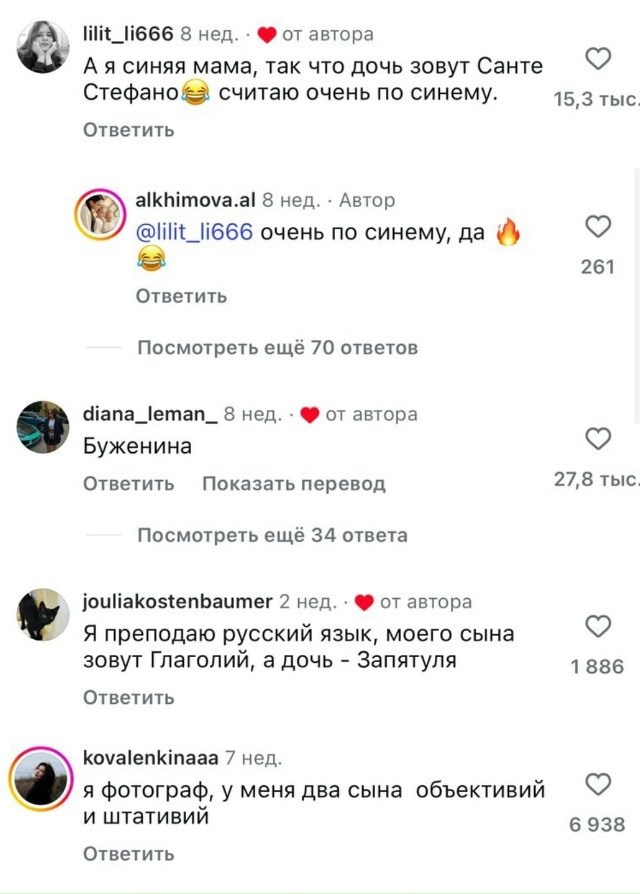Open the kovalenkinaaa username link

click(150, 758)
